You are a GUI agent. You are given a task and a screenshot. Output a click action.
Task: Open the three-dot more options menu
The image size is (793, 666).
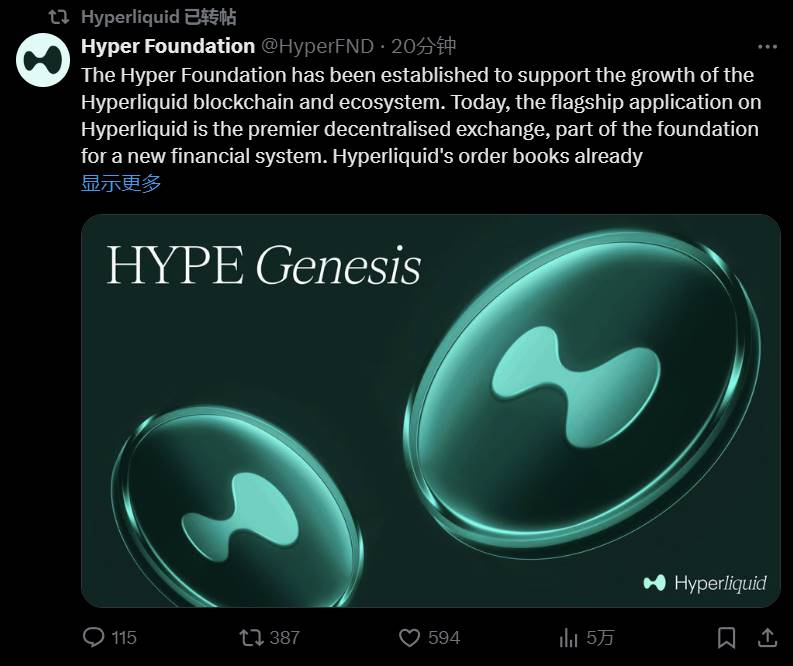(767, 47)
